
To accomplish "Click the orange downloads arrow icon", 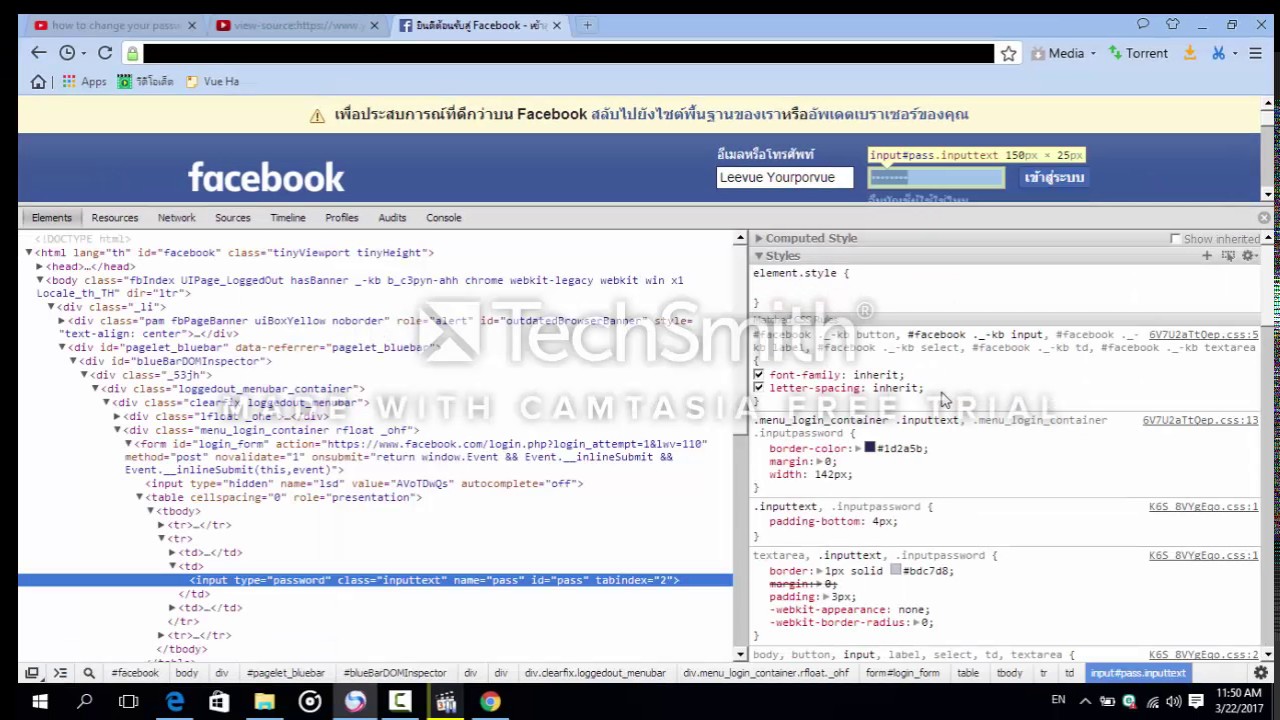I will point(1190,53).
